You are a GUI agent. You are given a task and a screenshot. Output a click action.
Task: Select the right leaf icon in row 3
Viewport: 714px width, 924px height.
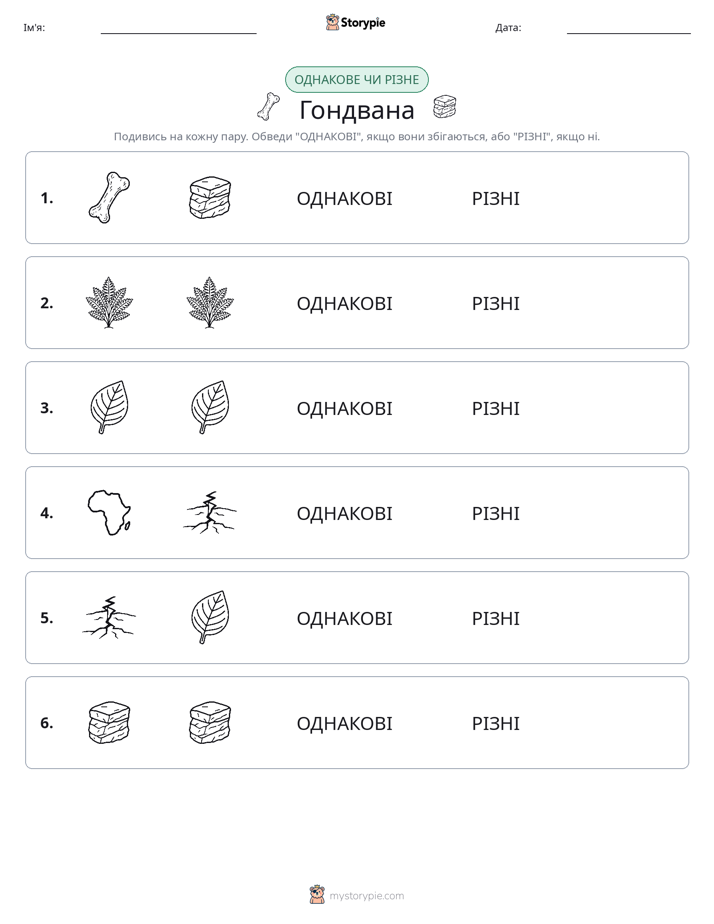click(210, 407)
